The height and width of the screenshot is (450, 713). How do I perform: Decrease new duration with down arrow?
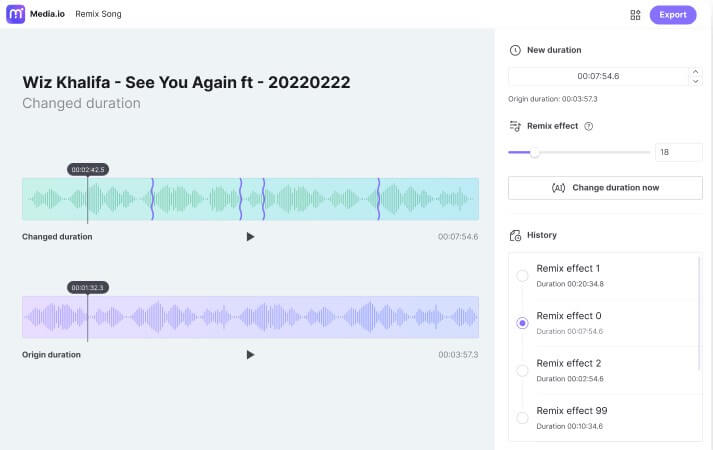(695, 81)
